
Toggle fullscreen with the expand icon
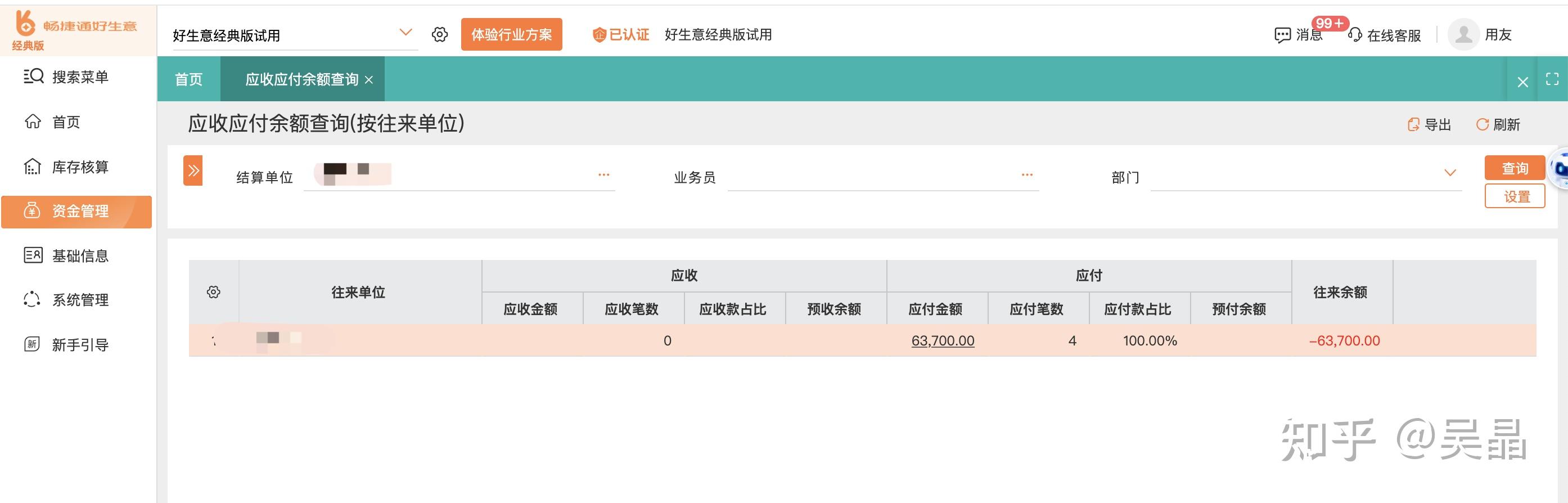click(1552, 79)
